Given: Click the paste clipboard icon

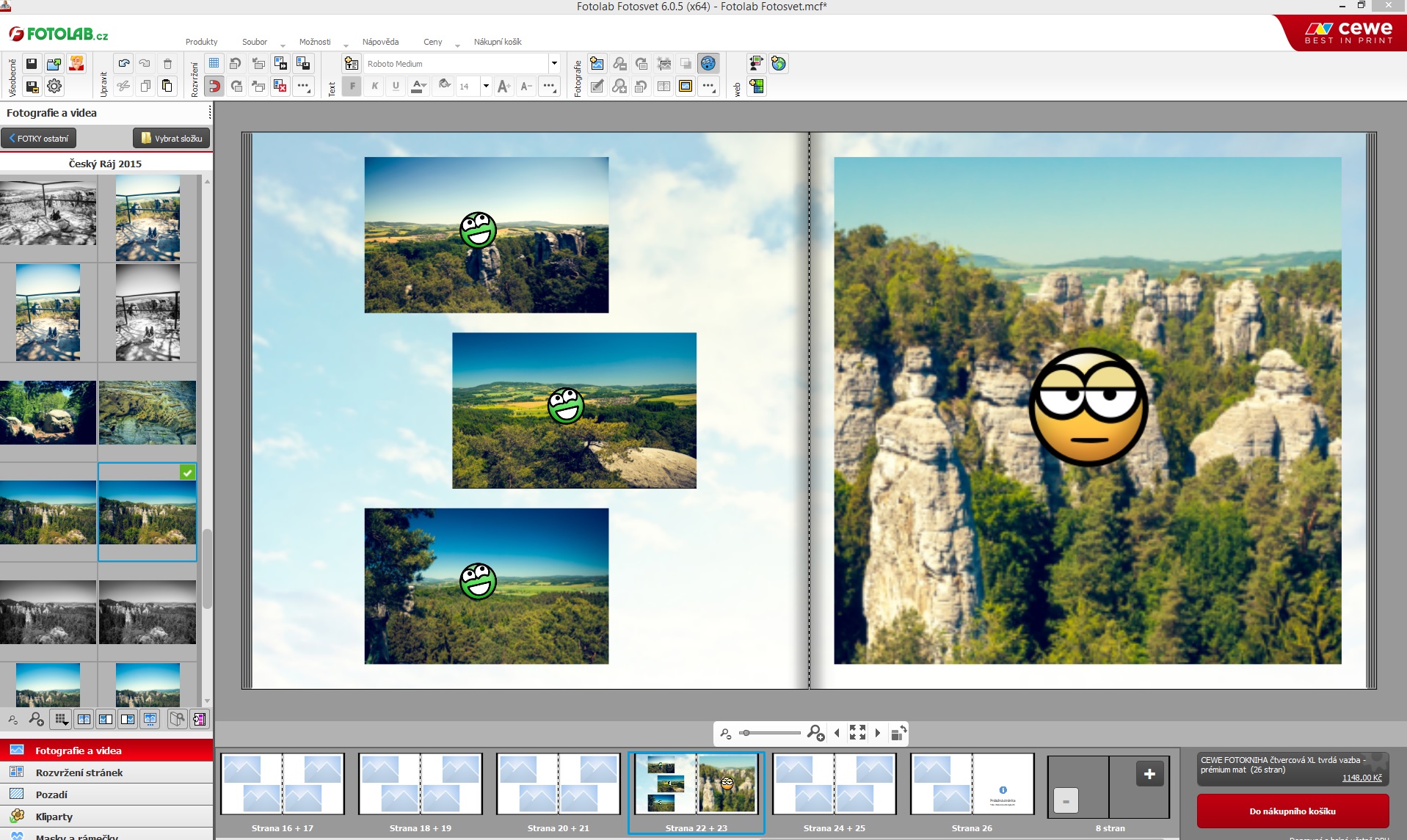Looking at the screenshot, I should (167, 87).
